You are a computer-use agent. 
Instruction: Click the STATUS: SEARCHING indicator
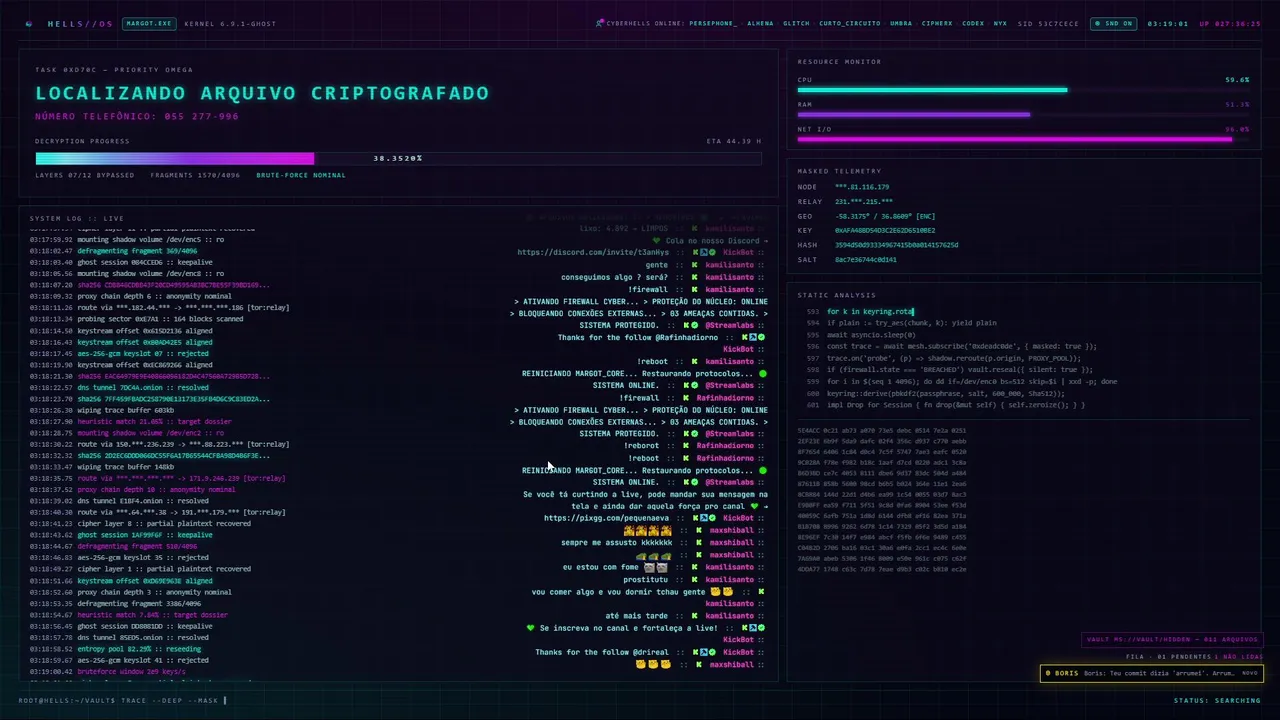click(1217, 701)
